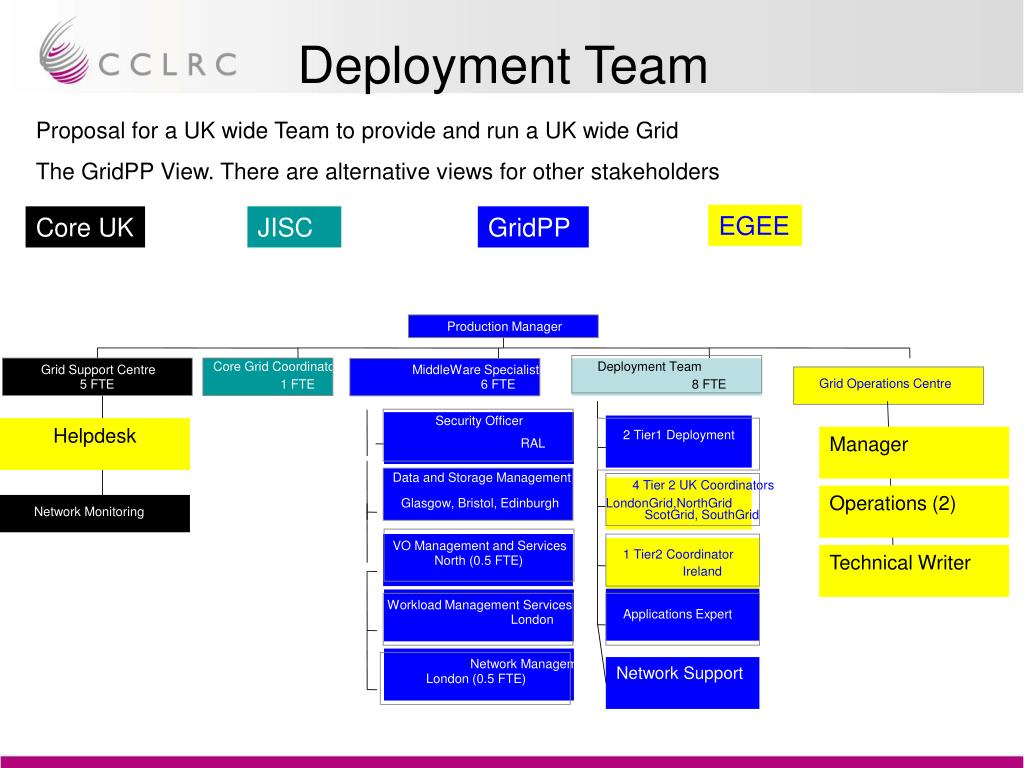1024x768 pixels.
Task: Select the Core Grid Coordinator 1 FTE box
Action: pos(268,376)
